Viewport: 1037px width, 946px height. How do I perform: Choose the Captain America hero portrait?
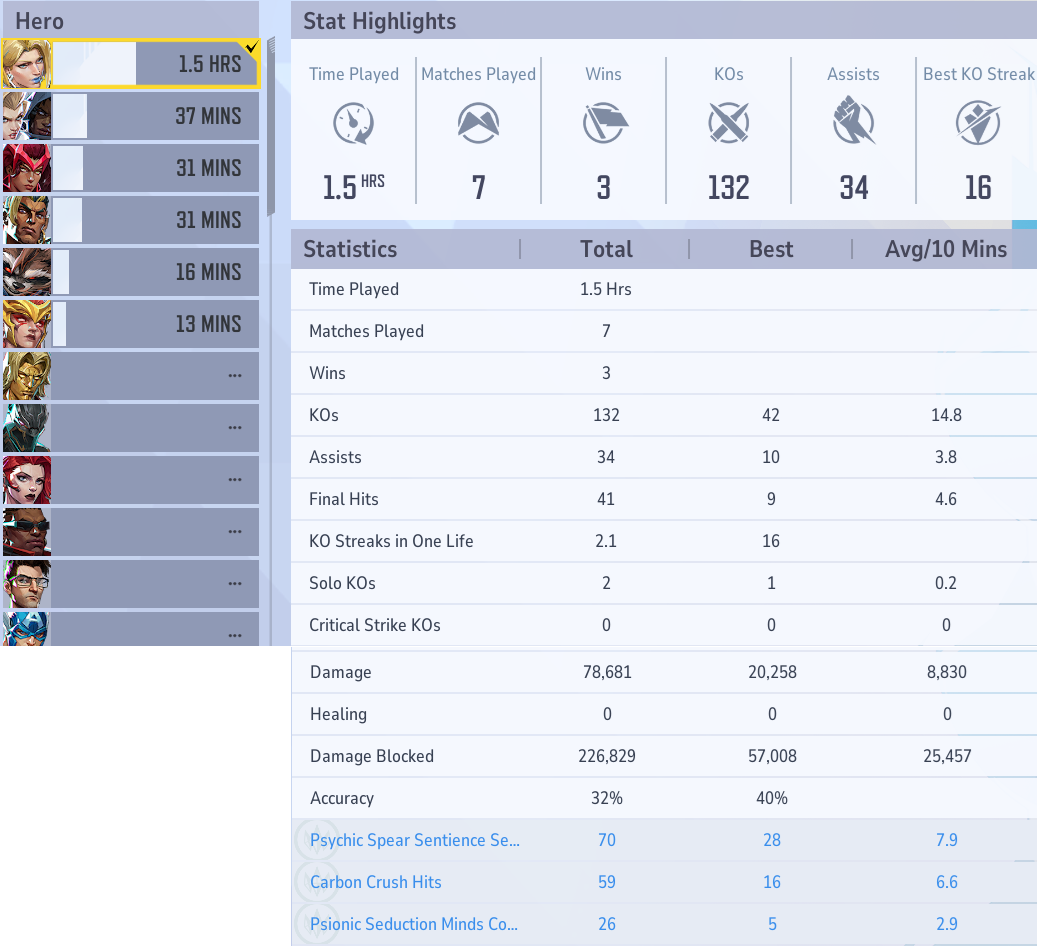click(26, 628)
